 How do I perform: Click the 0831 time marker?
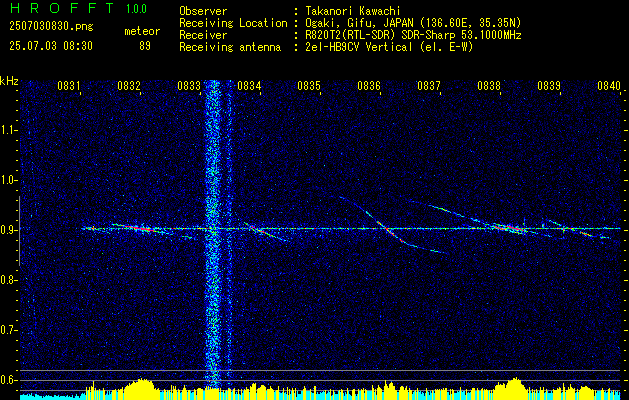(x=69, y=86)
